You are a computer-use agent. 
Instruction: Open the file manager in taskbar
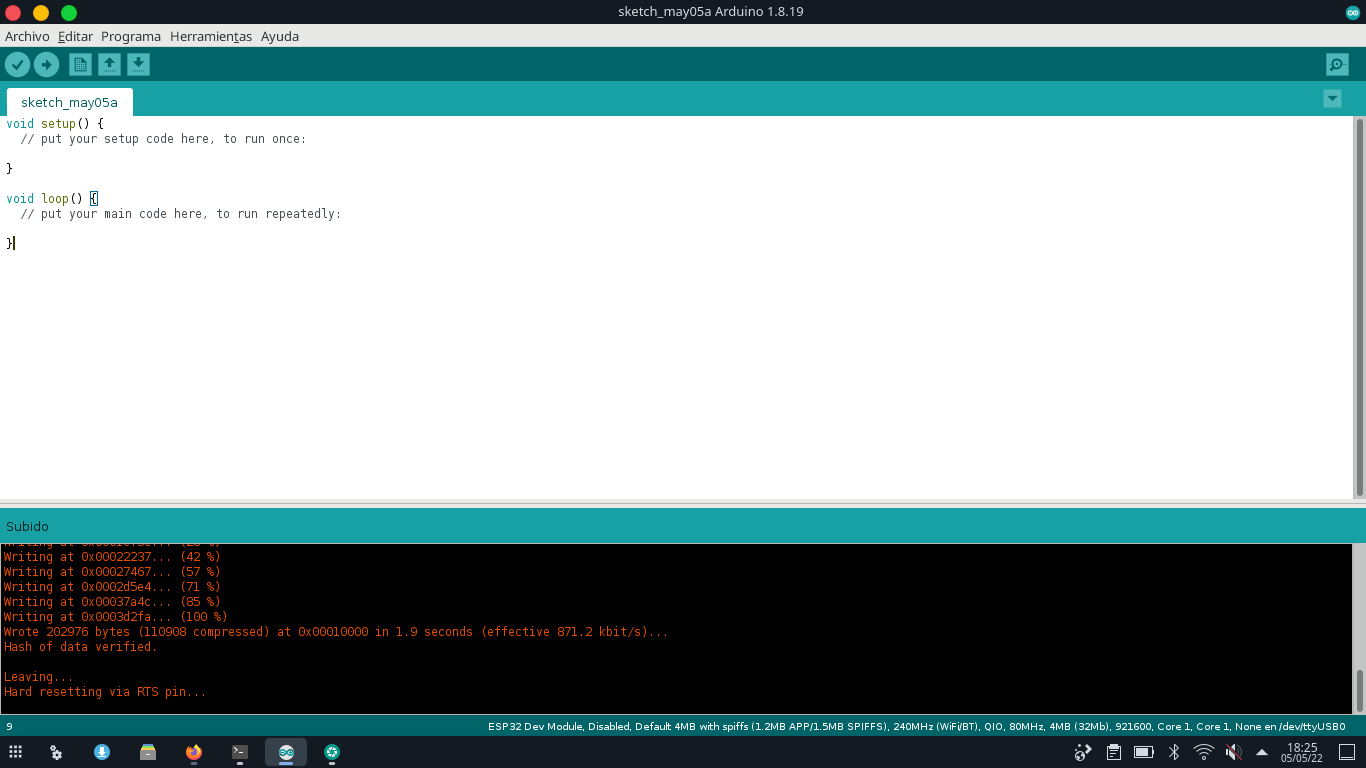[148, 752]
